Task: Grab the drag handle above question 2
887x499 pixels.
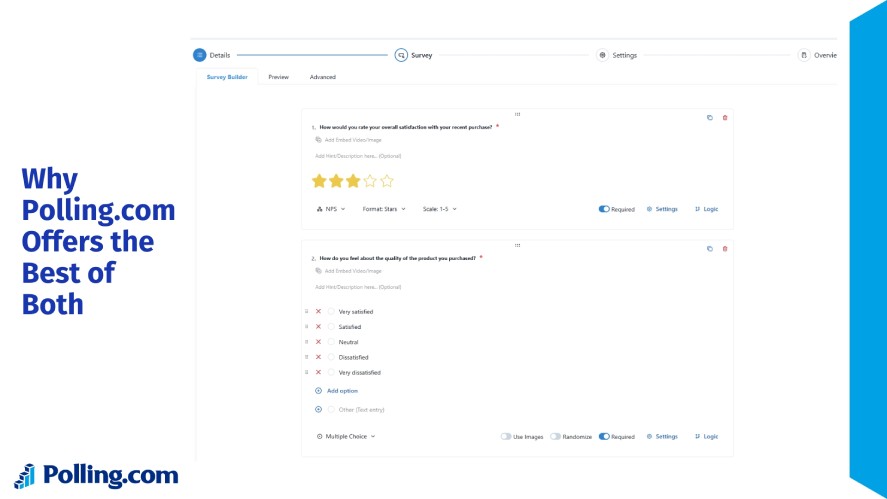Action: tap(517, 246)
